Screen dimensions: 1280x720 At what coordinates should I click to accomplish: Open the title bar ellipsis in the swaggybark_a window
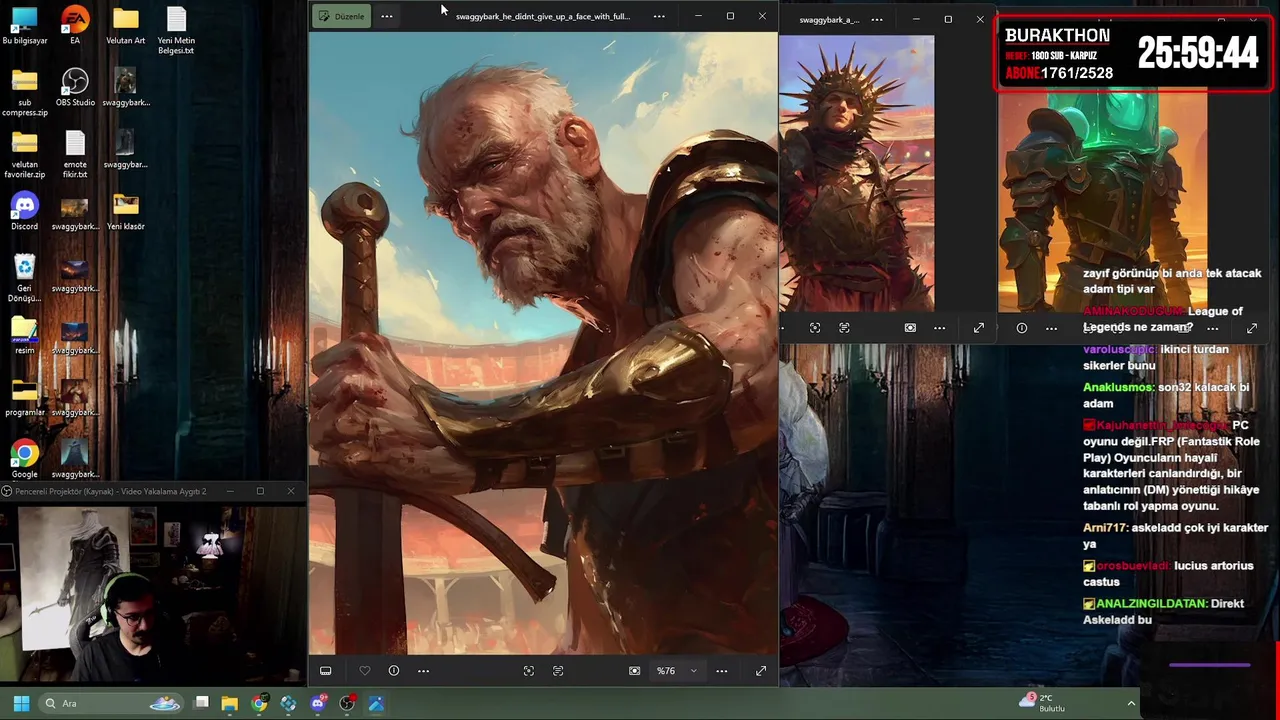click(x=877, y=19)
